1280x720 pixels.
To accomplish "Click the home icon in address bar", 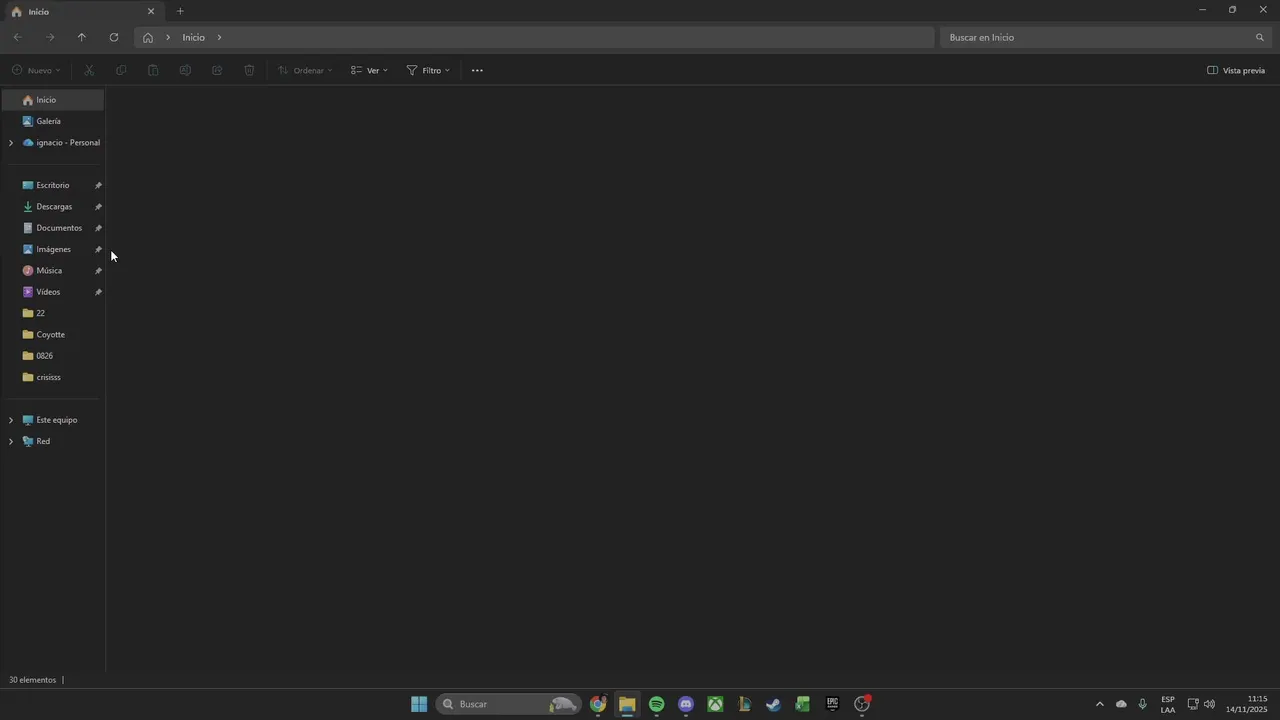I will tap(148, 37).
